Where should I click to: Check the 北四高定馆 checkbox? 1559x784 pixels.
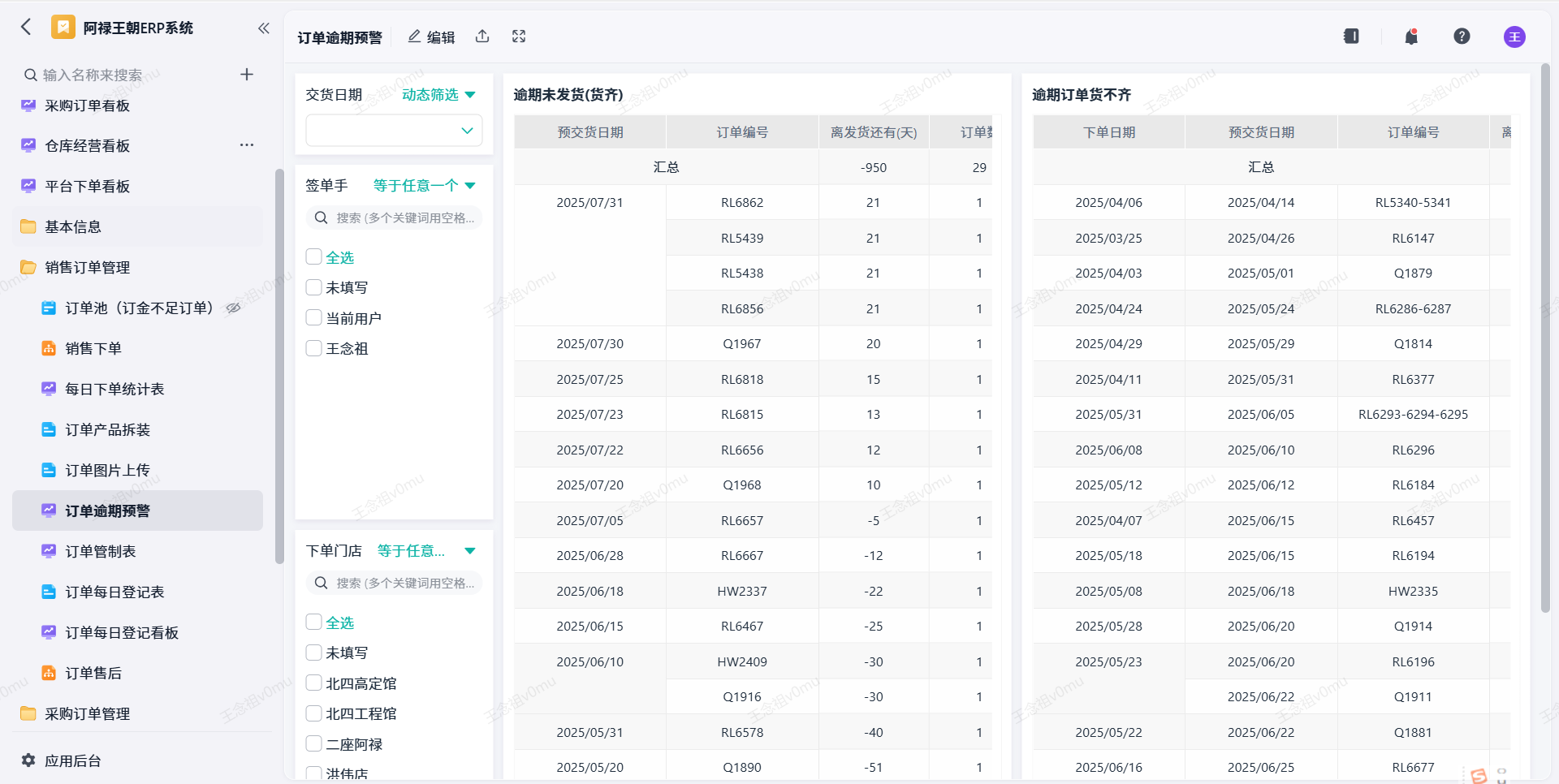(313, 683)
